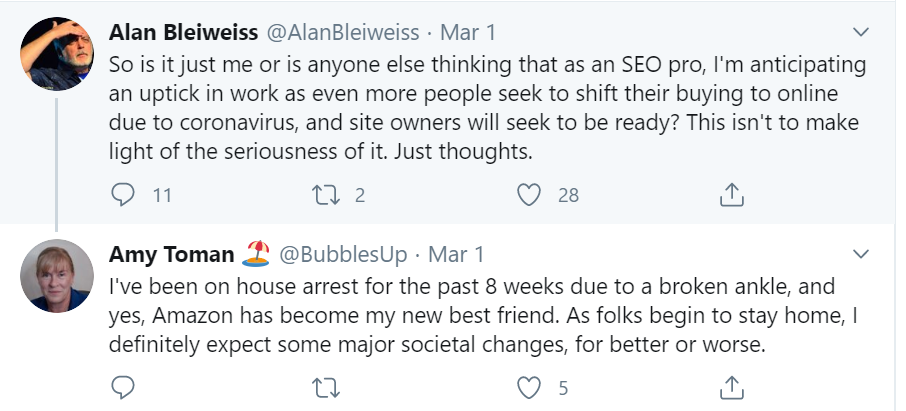
Task: Click the @BubblesUp handle
Action: (344, 253)
